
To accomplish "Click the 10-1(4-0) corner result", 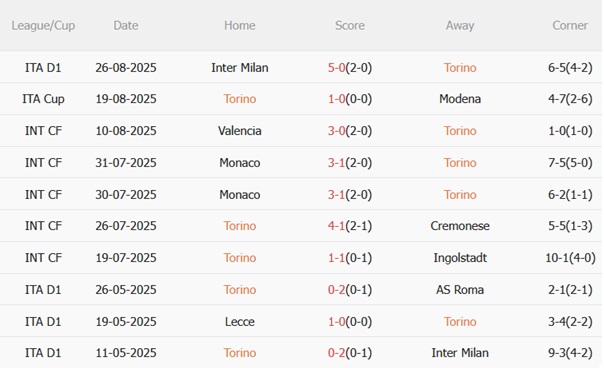I will (570, 258).
